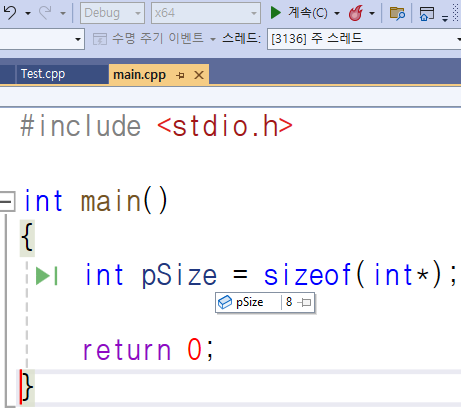Open the Redo history dropdown arrow
The height and width of the screenshot is (409, 461).
63,13
